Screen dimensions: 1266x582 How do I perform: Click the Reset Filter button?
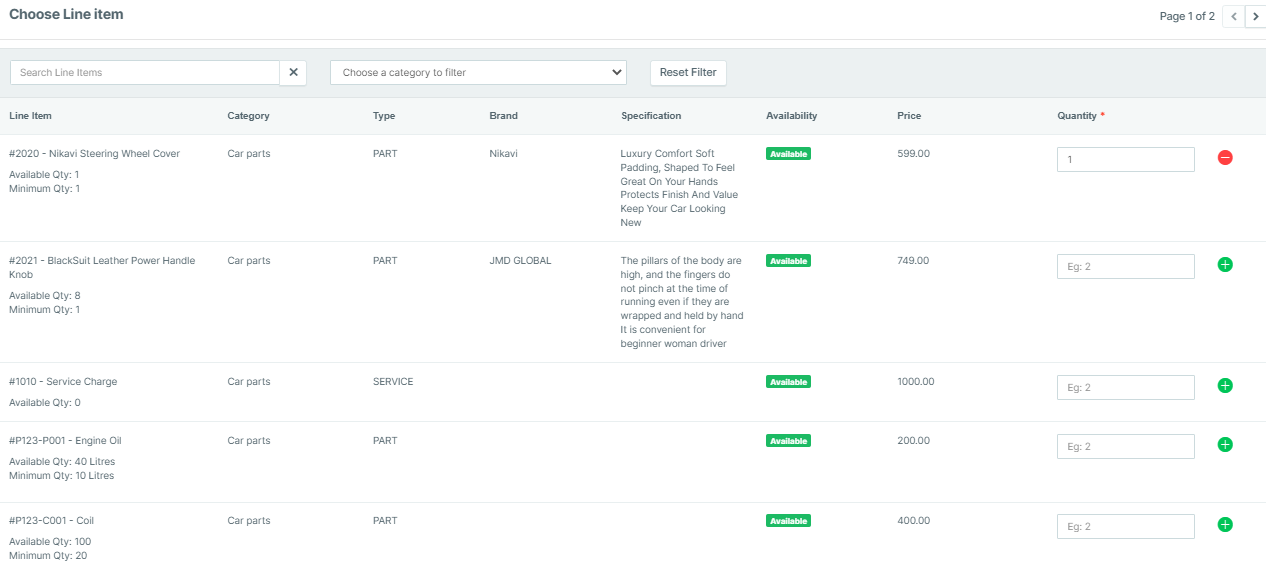[688, 73]
